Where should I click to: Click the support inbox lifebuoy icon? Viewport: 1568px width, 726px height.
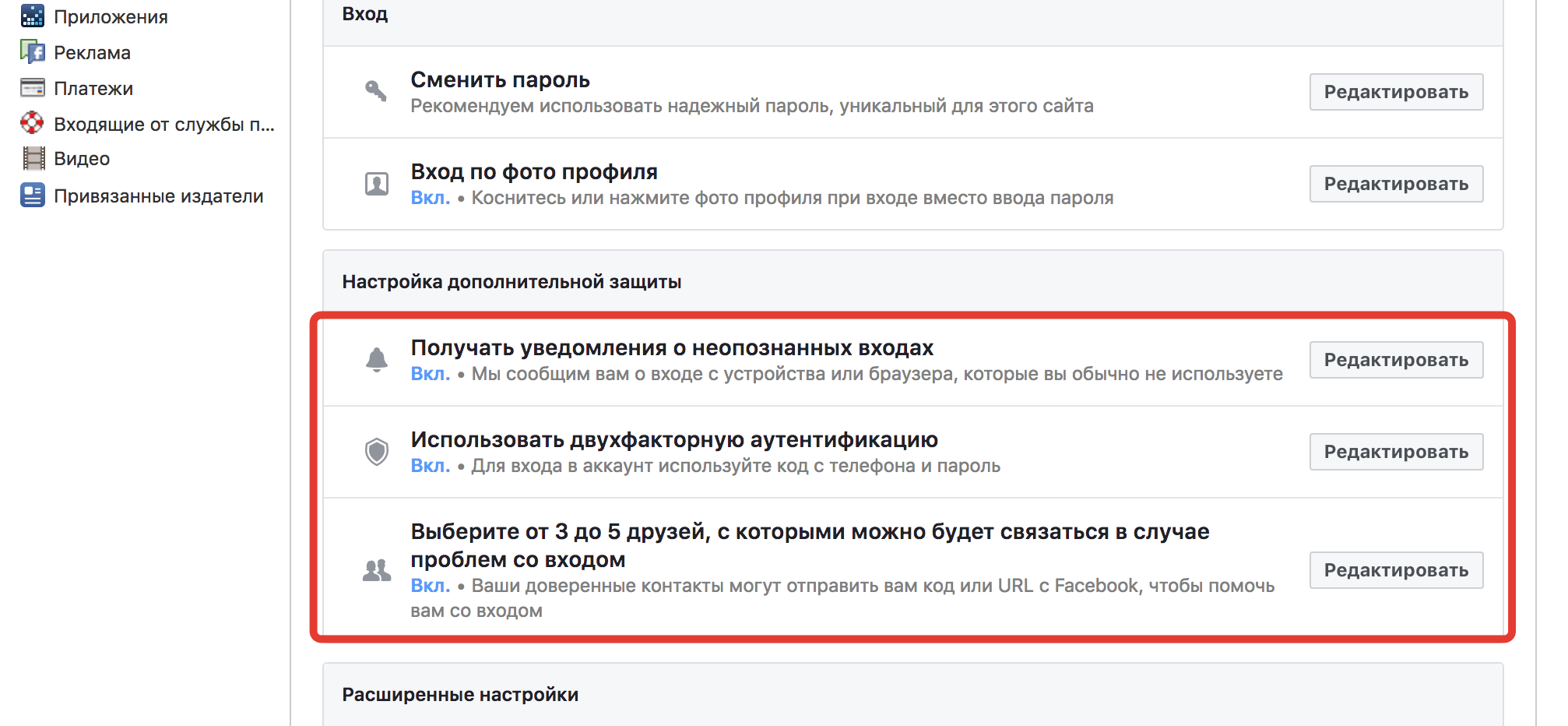coord(33,123)
